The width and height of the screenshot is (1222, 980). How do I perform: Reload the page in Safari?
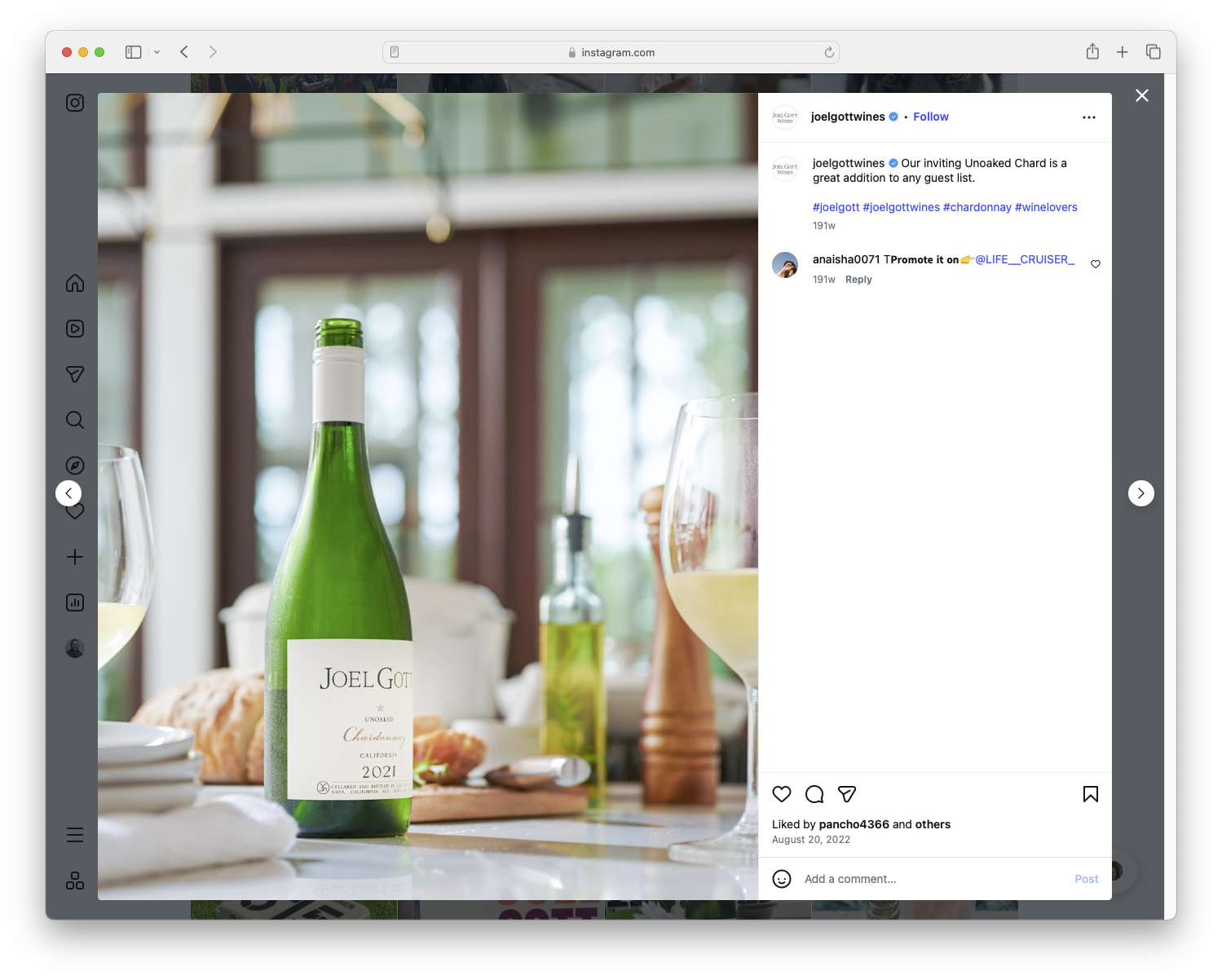[x=829, y=52]
